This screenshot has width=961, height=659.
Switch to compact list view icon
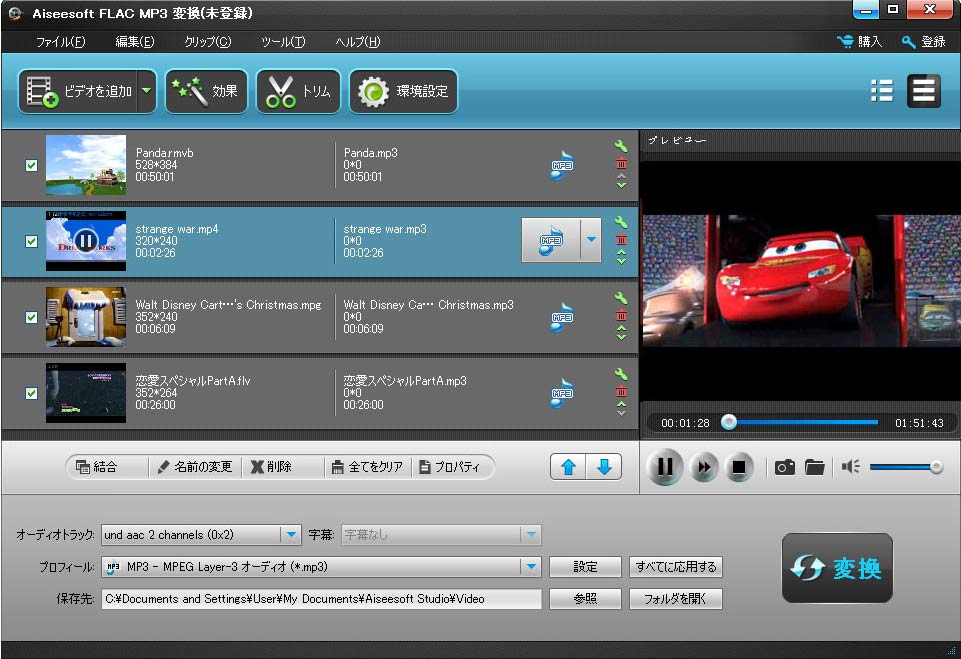pyautogui.click(x=882, y=91)
